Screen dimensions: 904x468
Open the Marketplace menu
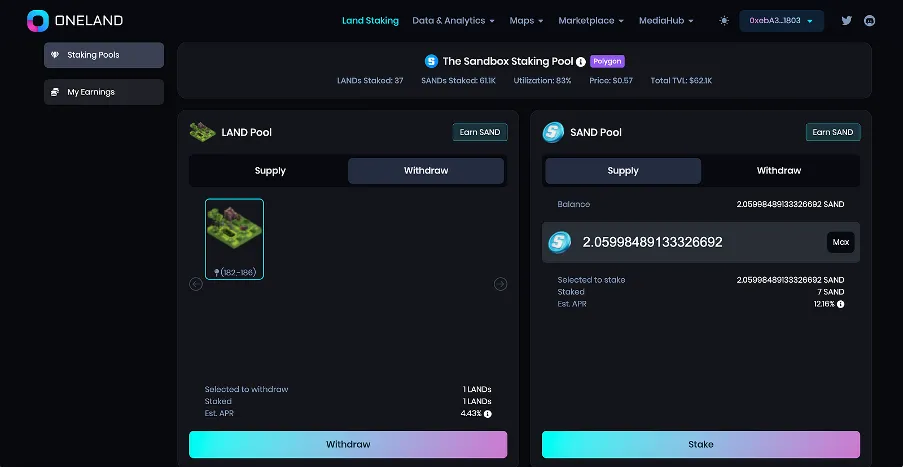coord(590,21)
